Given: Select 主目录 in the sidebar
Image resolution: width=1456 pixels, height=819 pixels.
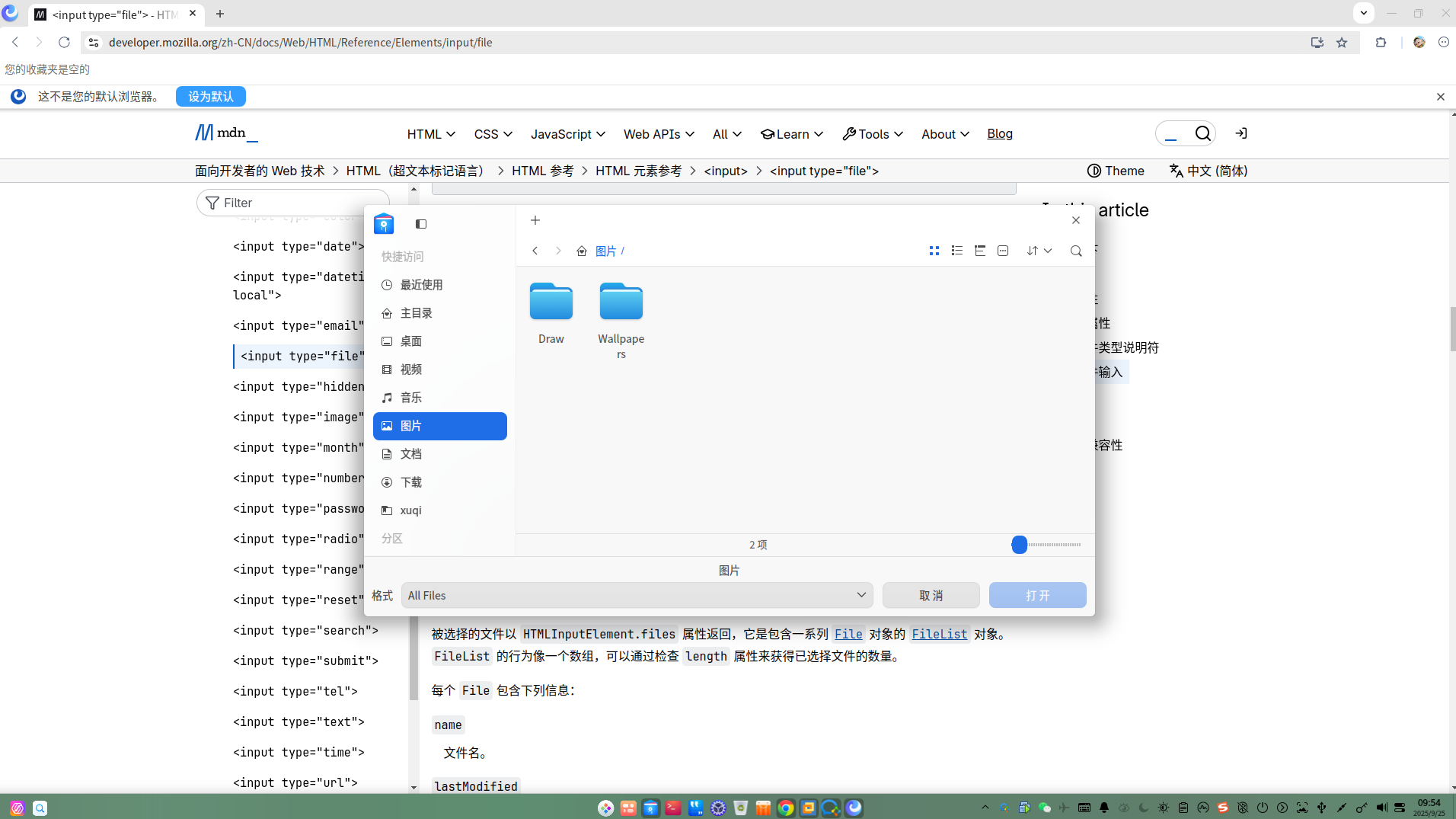Looking at the screenshot, I should (440, 313).
